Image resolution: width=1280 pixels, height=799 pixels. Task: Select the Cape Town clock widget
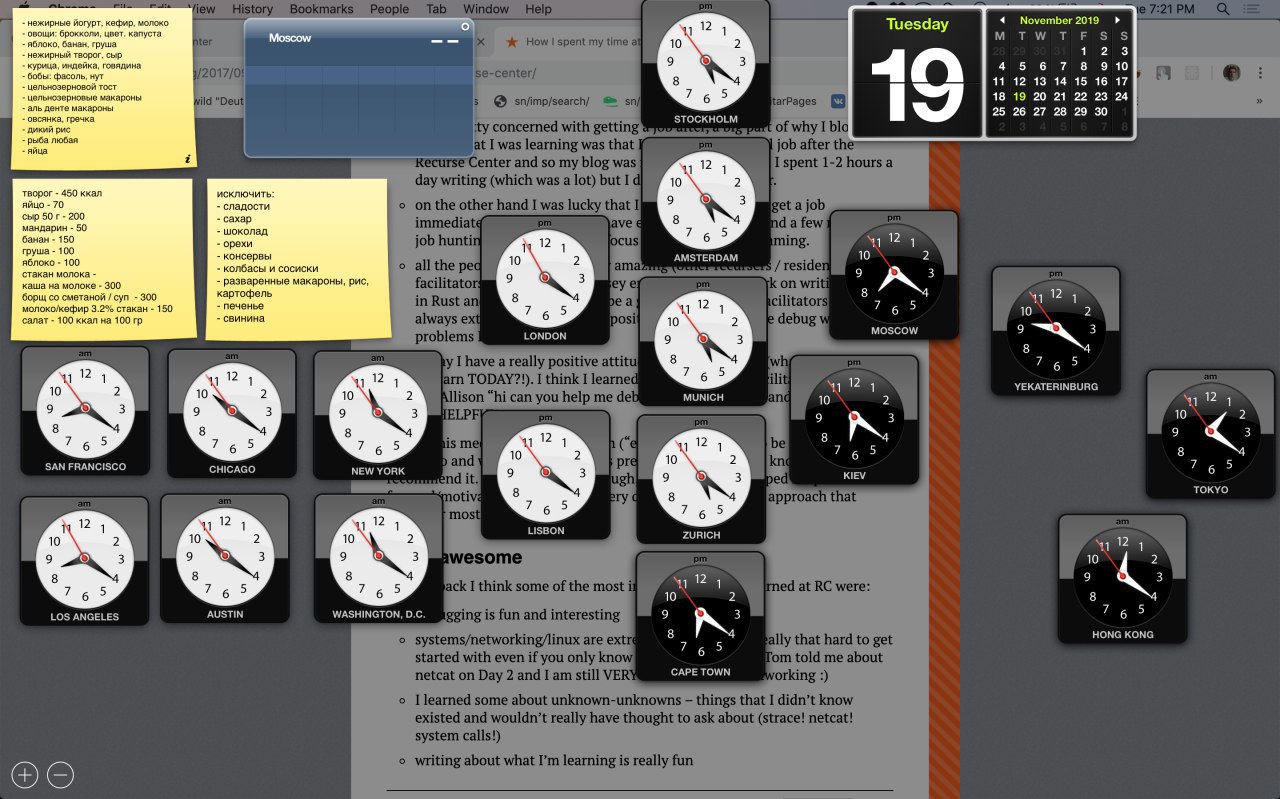tap(700, 617)
